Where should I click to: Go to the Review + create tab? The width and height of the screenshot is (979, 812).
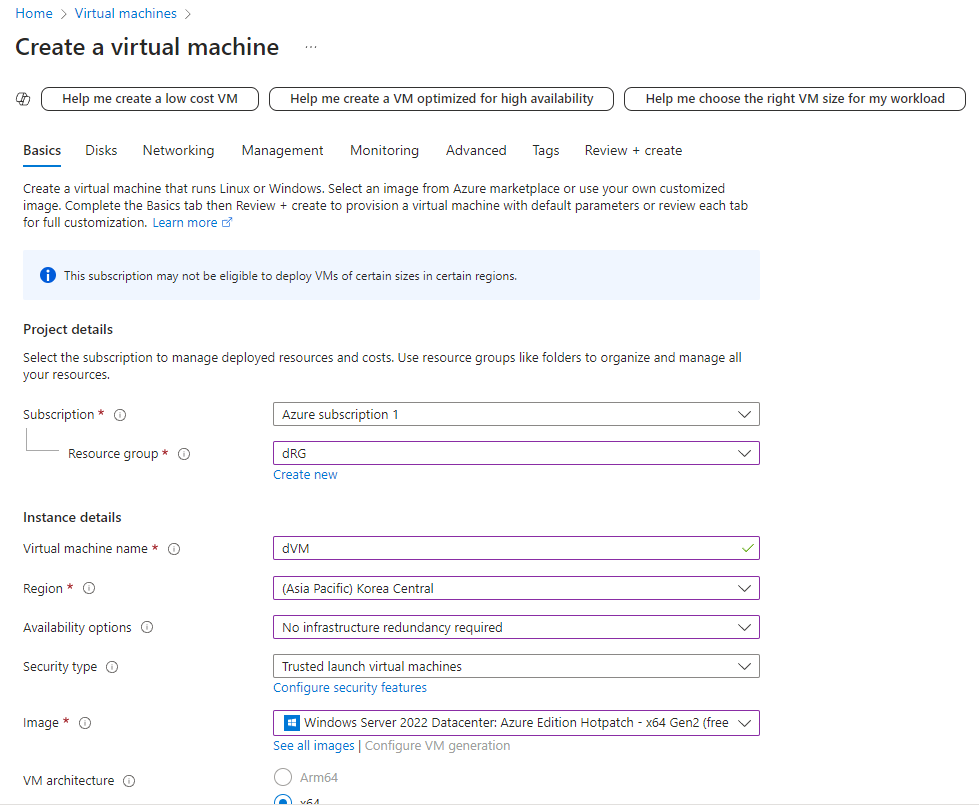[x=633, y=150]
